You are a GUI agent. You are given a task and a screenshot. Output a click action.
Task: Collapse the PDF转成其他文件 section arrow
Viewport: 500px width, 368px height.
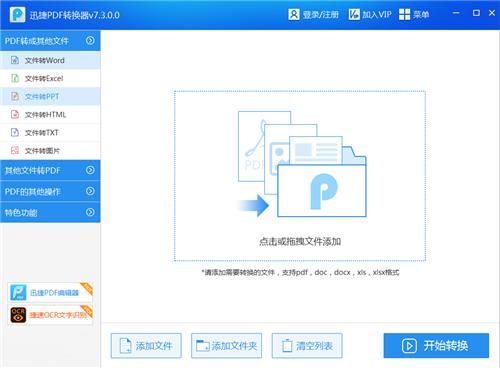coord(90,41)
